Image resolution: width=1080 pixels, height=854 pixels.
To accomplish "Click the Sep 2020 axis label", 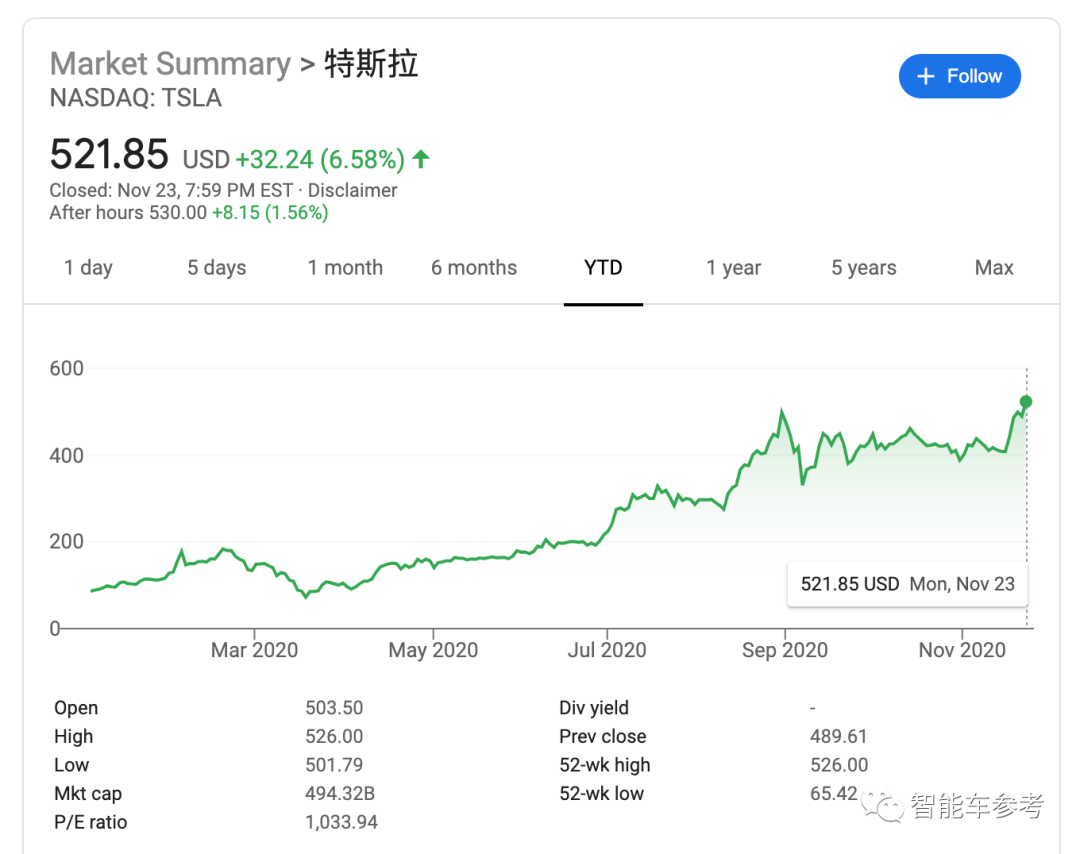I will click(785, 650).
